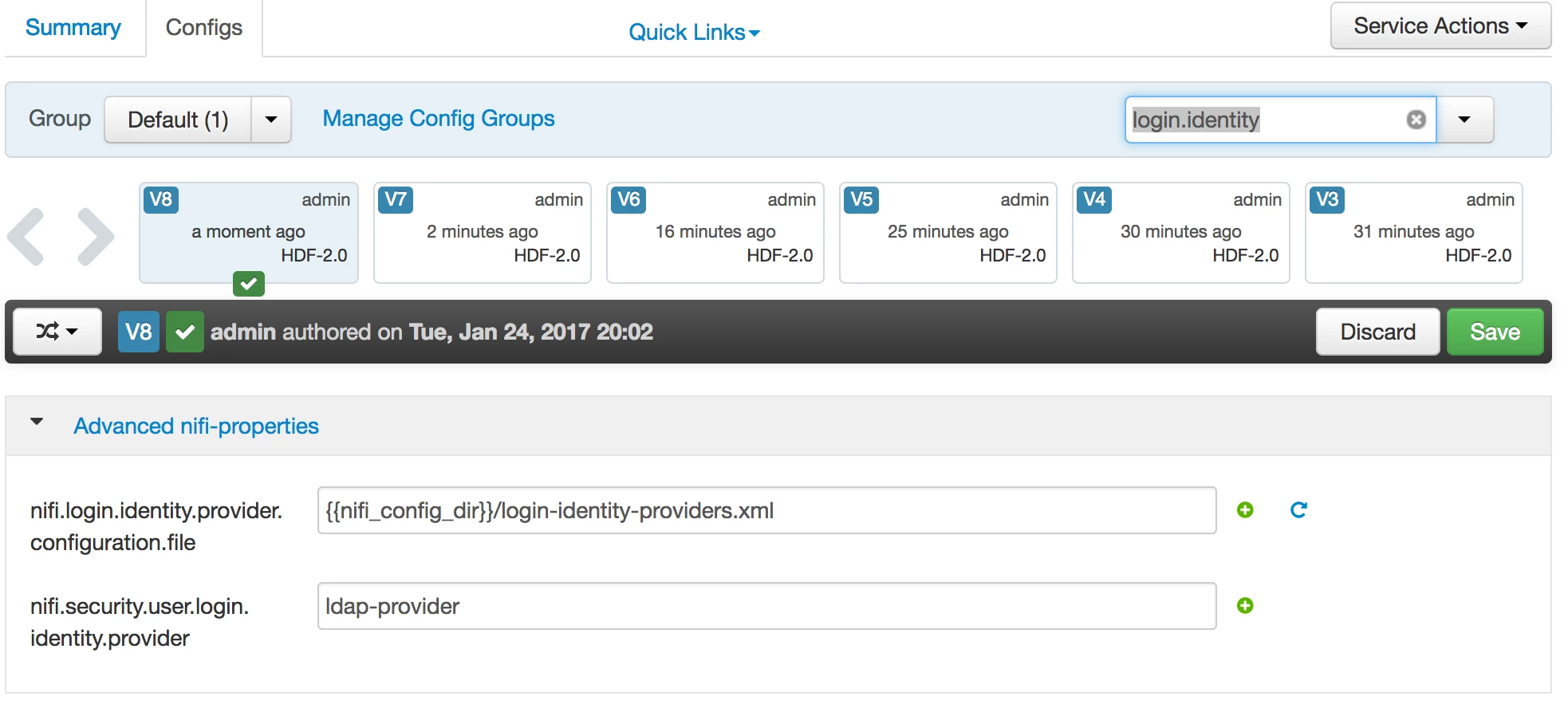
Task: Click the Default (1) group button
Action: (178, 120)
